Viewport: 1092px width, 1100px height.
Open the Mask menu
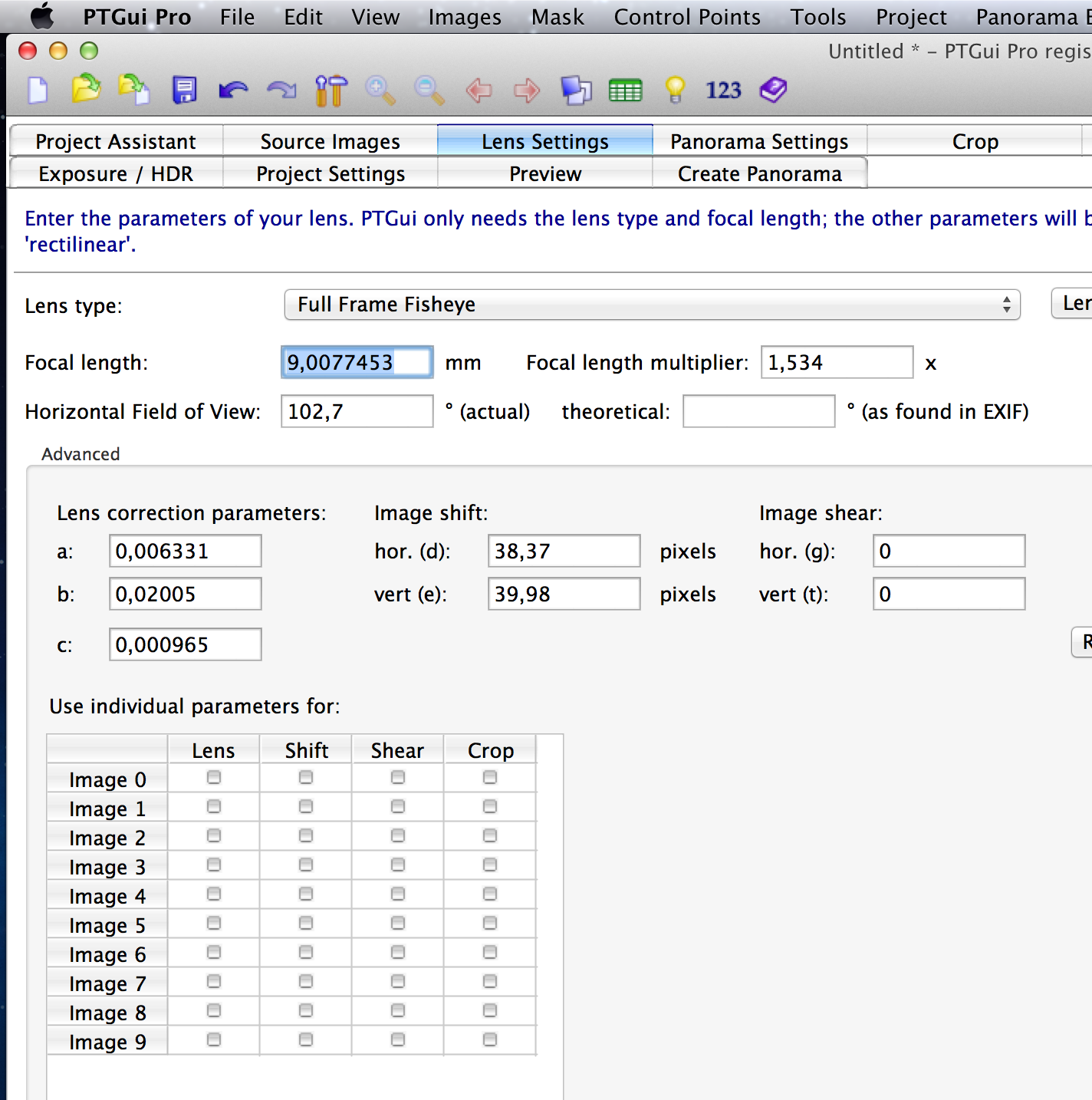[x=558, y=17]
